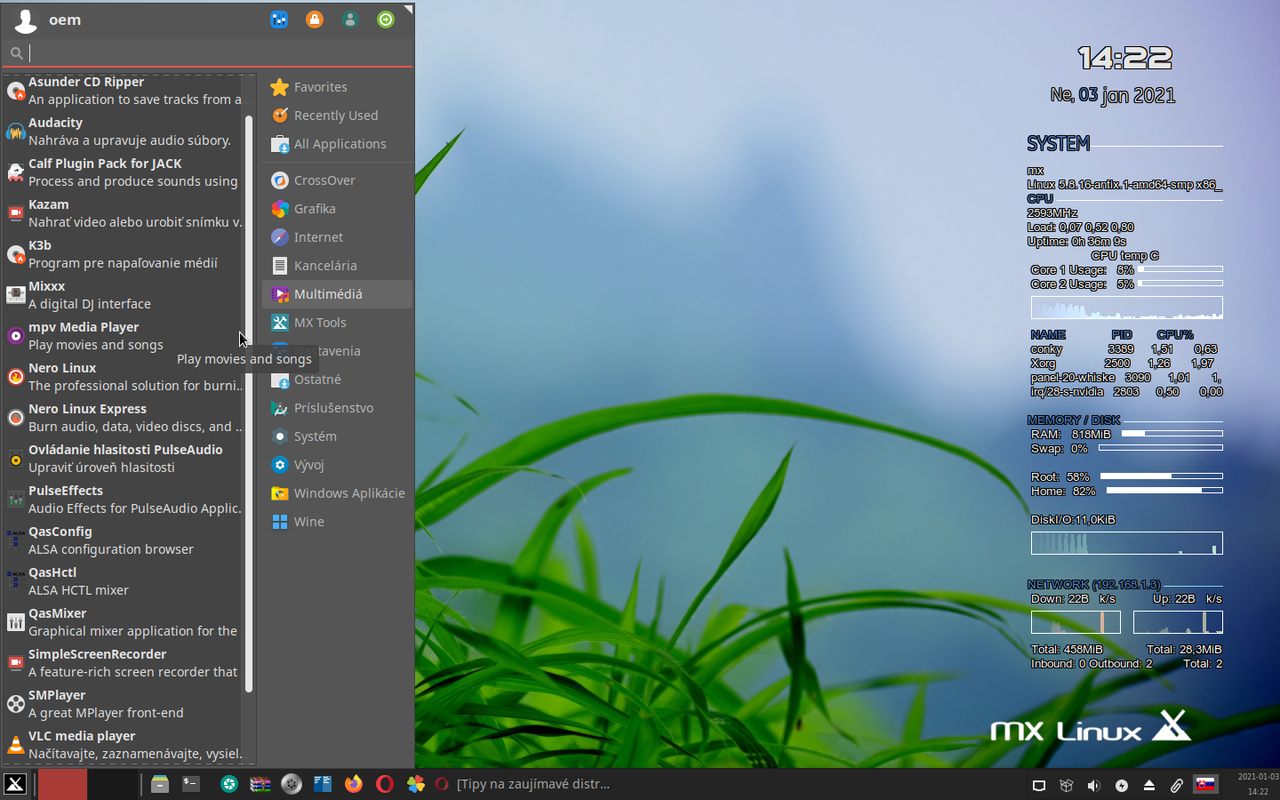The image size is (1280, 800).
Task: Click the orange Lock Screen icon
Action: click(x=315, y=19)
